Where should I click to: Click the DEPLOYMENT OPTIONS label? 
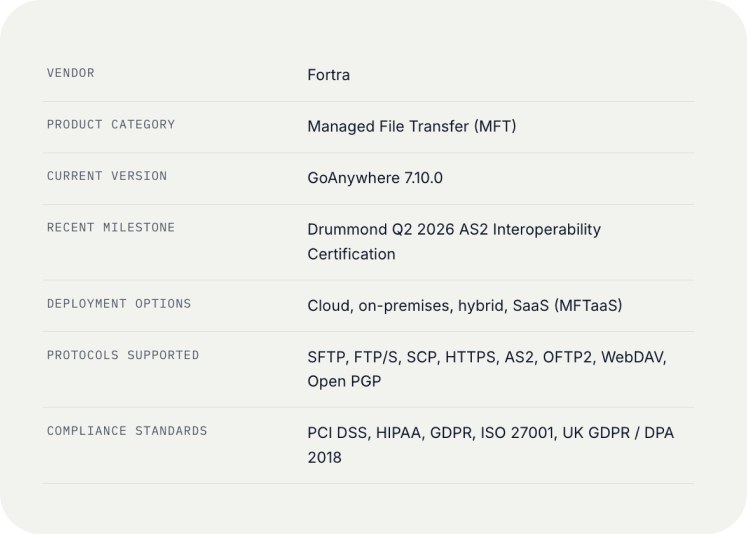119,303
